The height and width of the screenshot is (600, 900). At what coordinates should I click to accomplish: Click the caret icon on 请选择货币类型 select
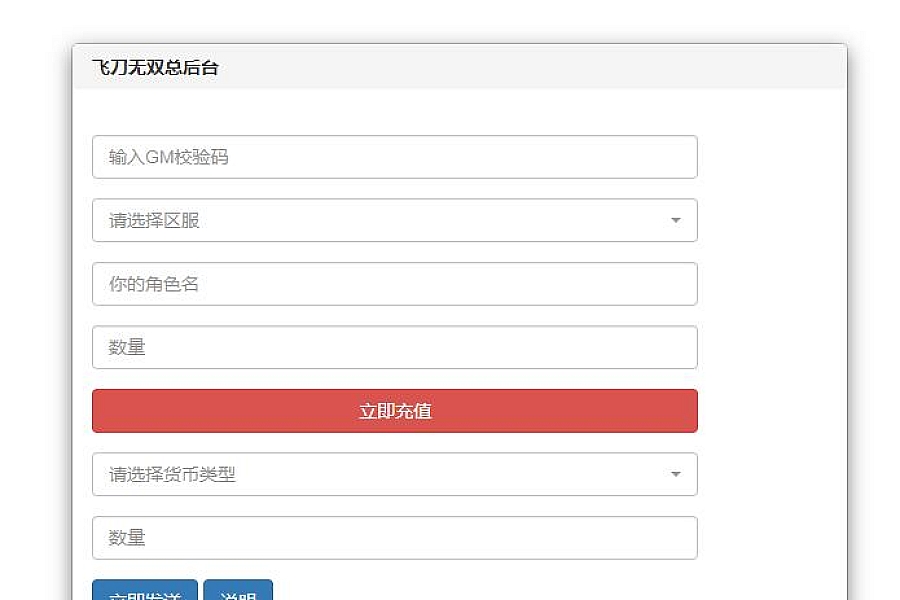click(x=676, y=474)
